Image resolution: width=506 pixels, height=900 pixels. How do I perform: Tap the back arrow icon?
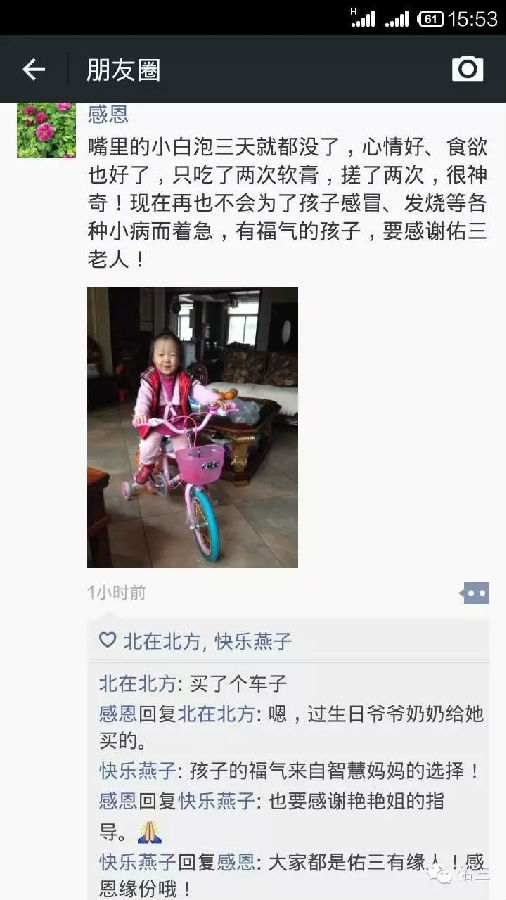click(x=33, y=69)
